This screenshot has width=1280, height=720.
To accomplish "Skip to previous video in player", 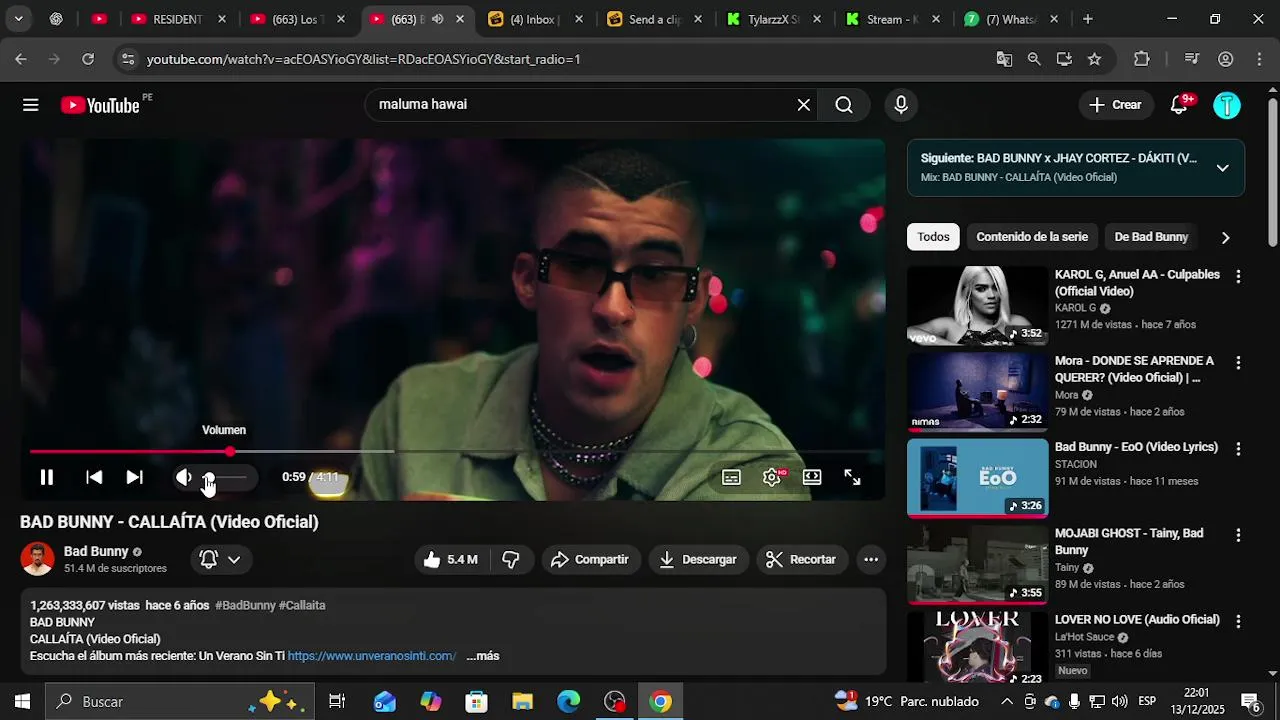I will coord(94,478).
